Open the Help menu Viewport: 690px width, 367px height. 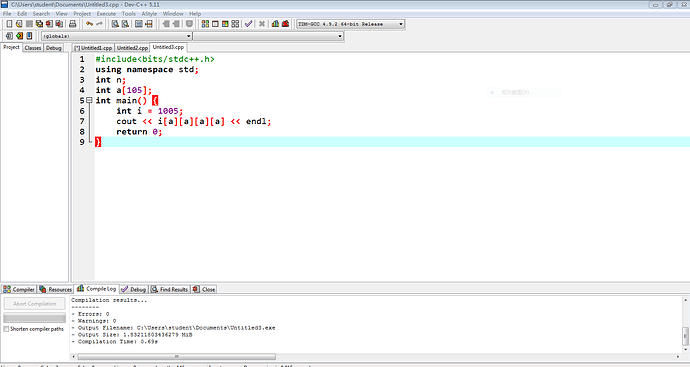pos(195,14)
